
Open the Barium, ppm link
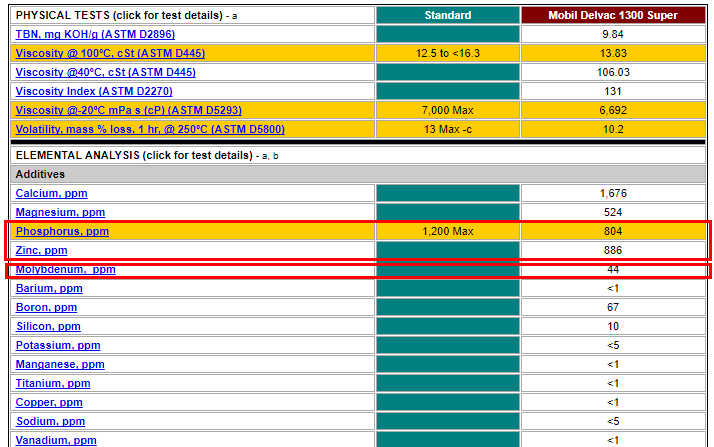pyautogui.click(x=49, y=288)
